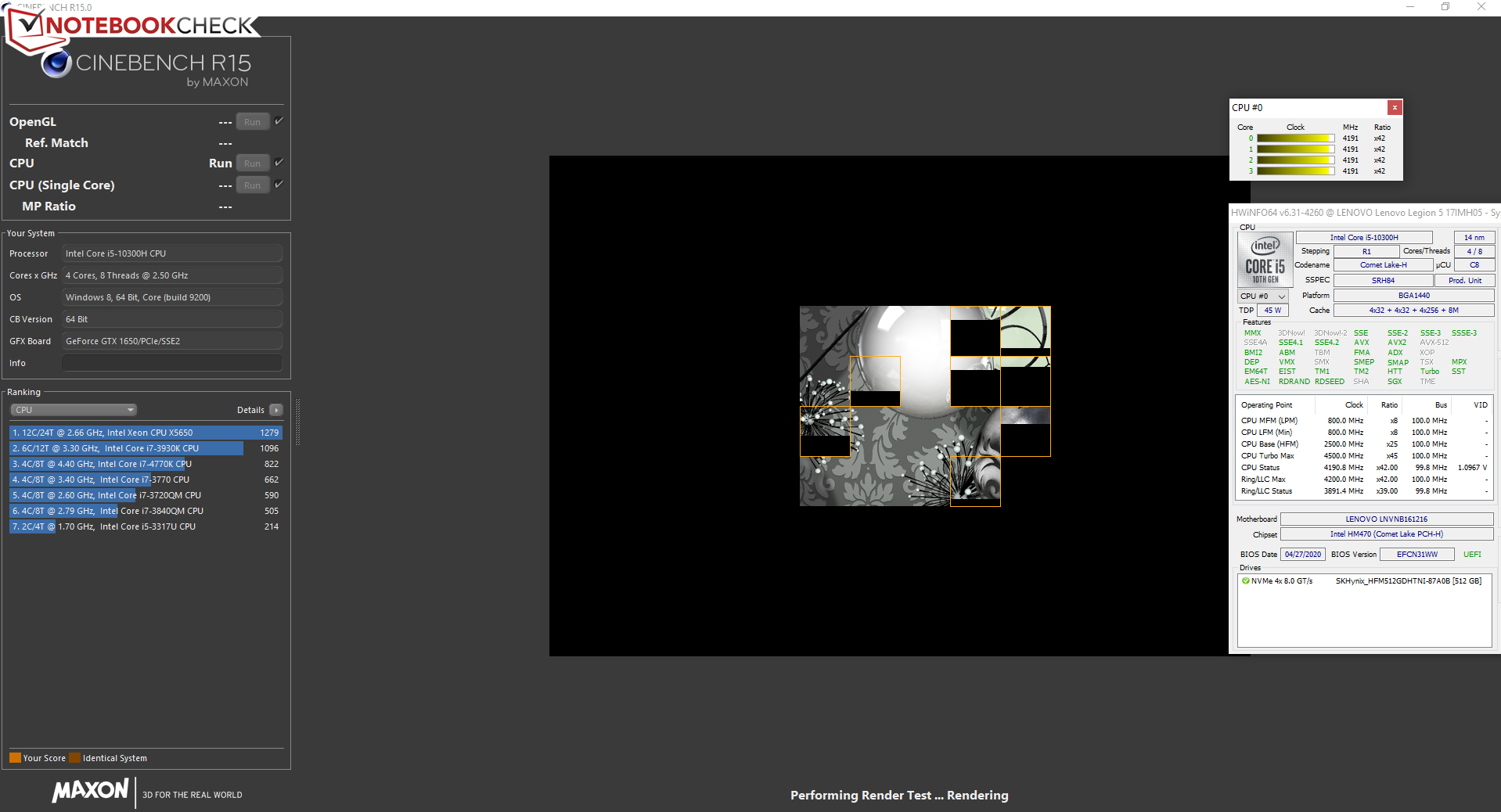Click the AVX2 feature label

[1397, 343]
